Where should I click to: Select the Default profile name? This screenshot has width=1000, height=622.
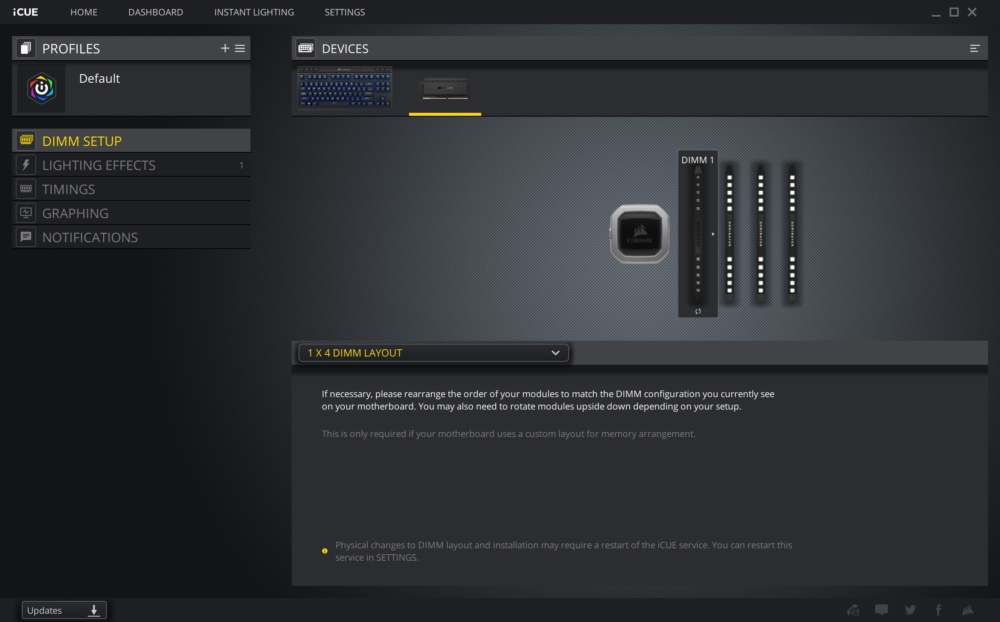pos(99,78)
